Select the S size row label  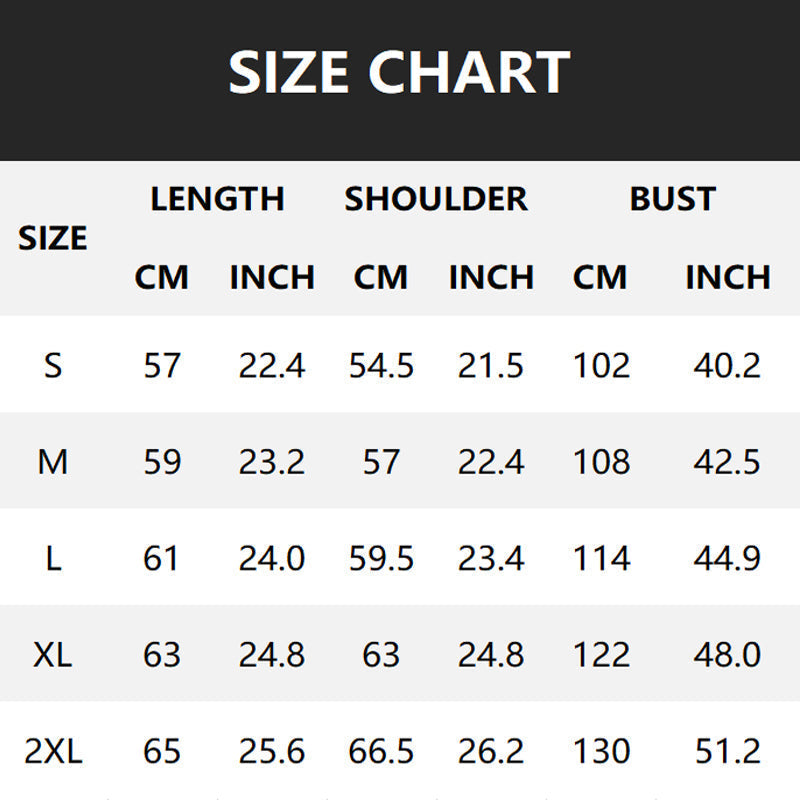click(53, 365)
